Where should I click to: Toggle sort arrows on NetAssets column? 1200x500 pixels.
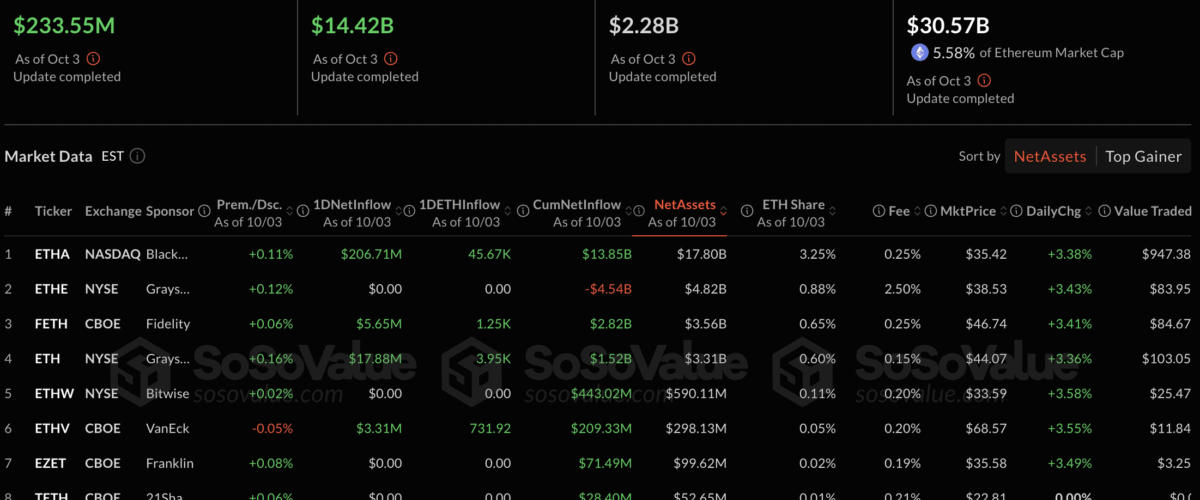click(x=724, y=211)
